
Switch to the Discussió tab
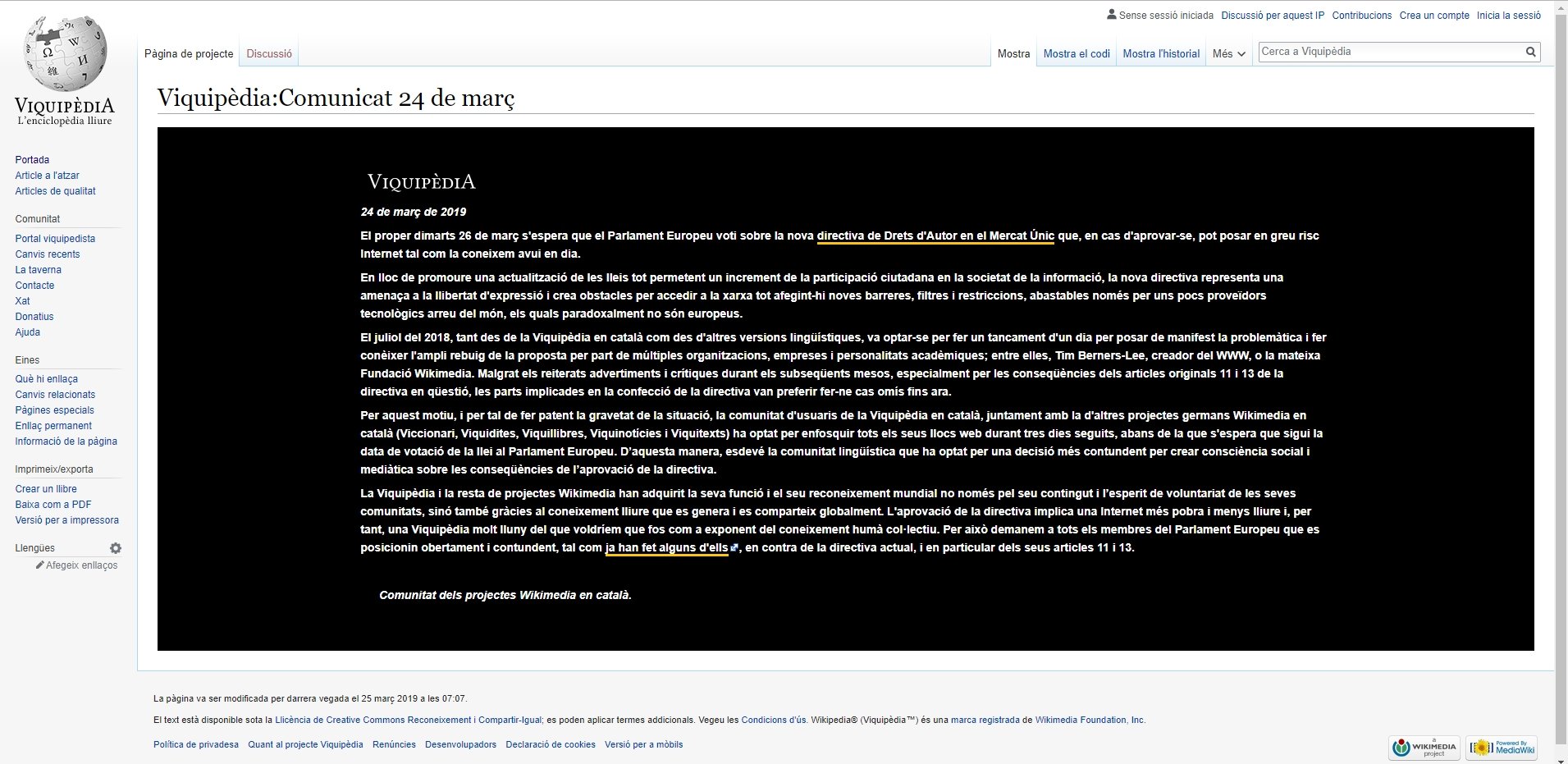[269, 53]
